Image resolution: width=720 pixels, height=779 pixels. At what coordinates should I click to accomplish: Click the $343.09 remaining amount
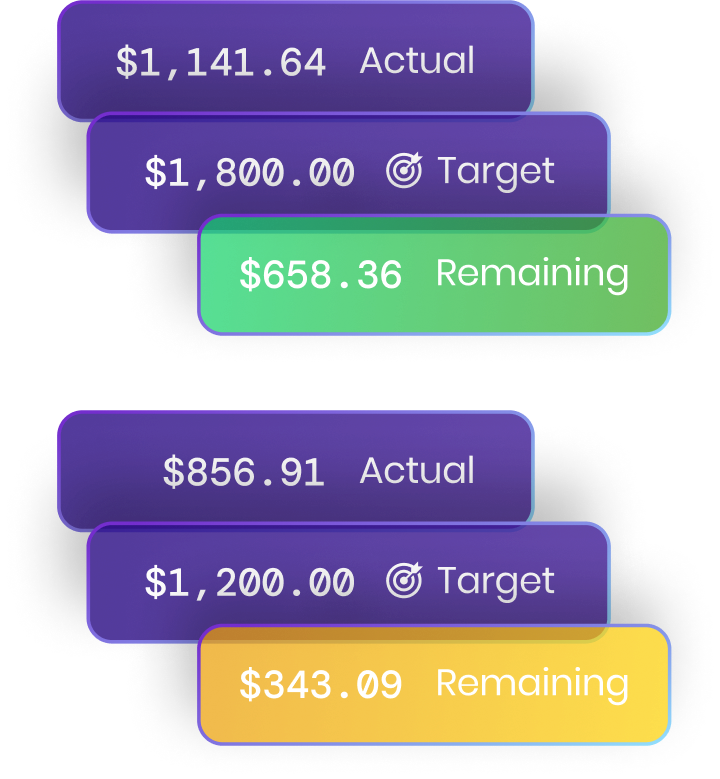point(320,685)
